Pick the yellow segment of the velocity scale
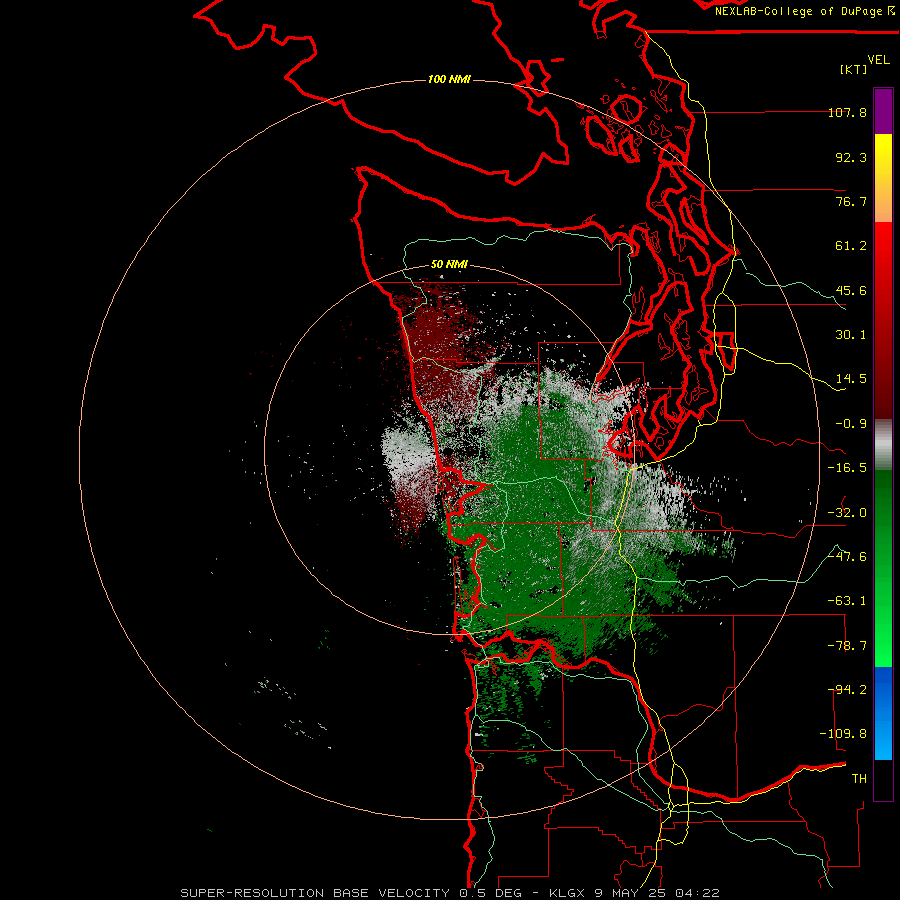The image size is (900, 900). [883, 158]
